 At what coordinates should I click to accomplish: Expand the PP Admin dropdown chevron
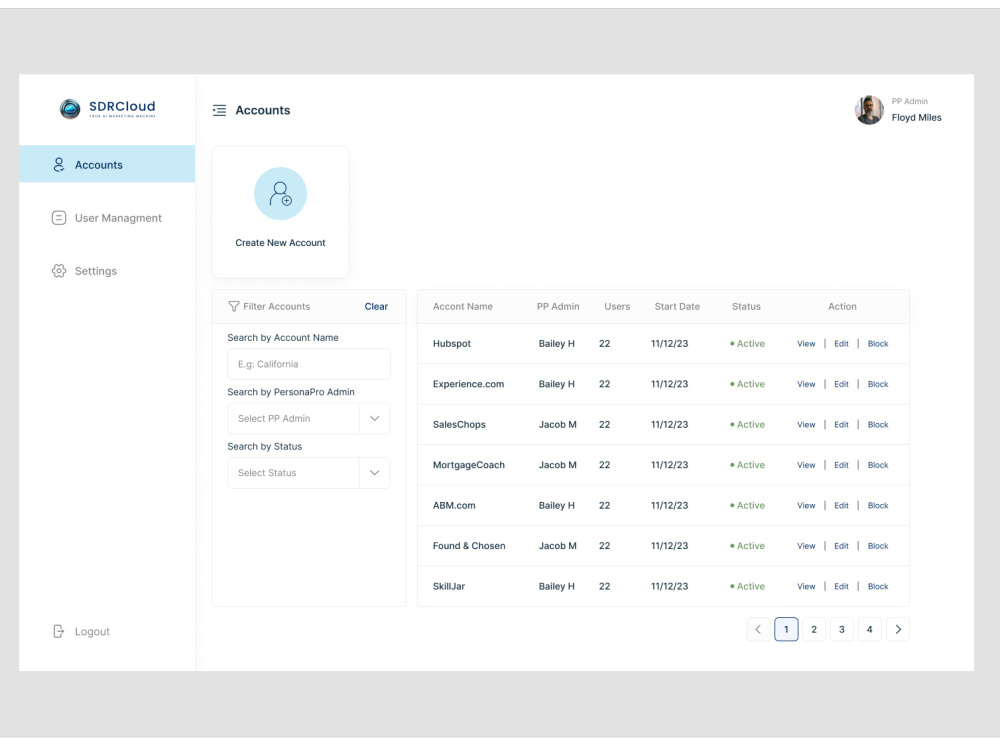(374, 418)
